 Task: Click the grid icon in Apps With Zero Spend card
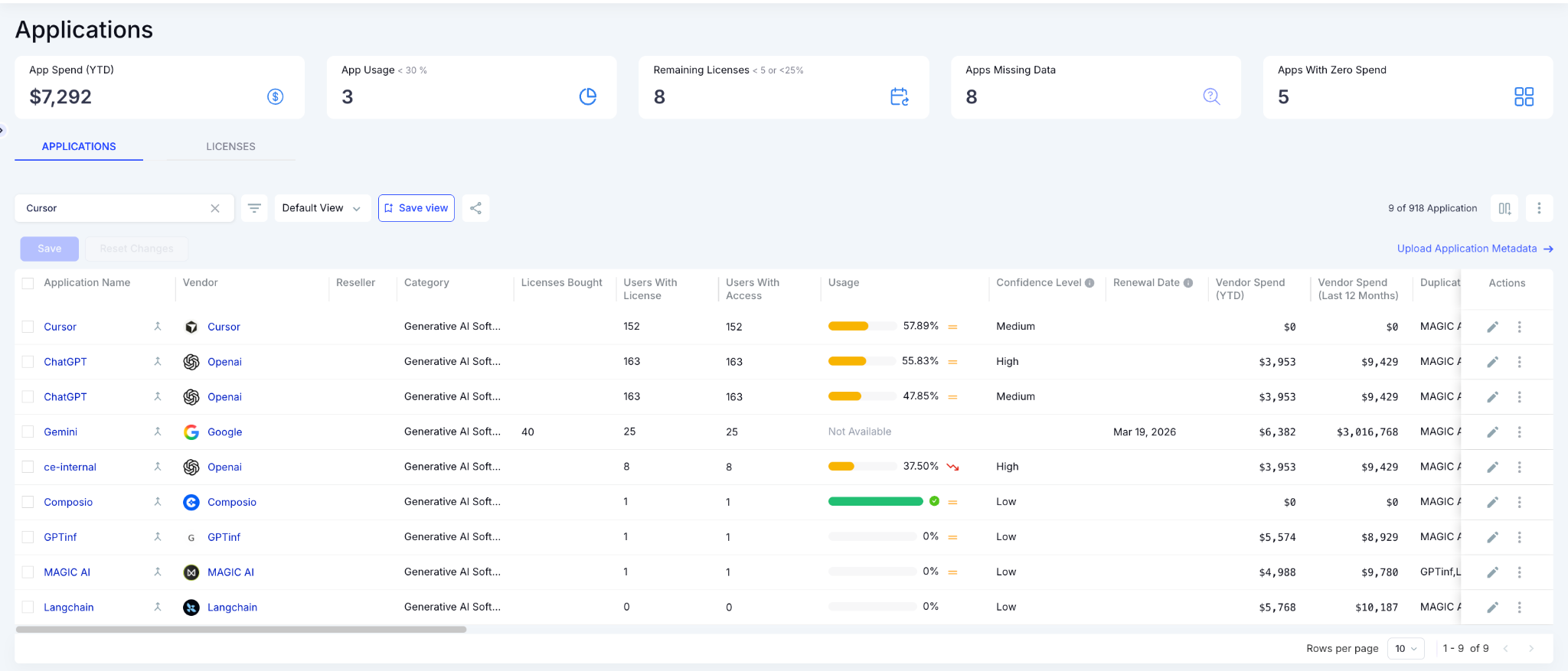tap(1524, 96)
